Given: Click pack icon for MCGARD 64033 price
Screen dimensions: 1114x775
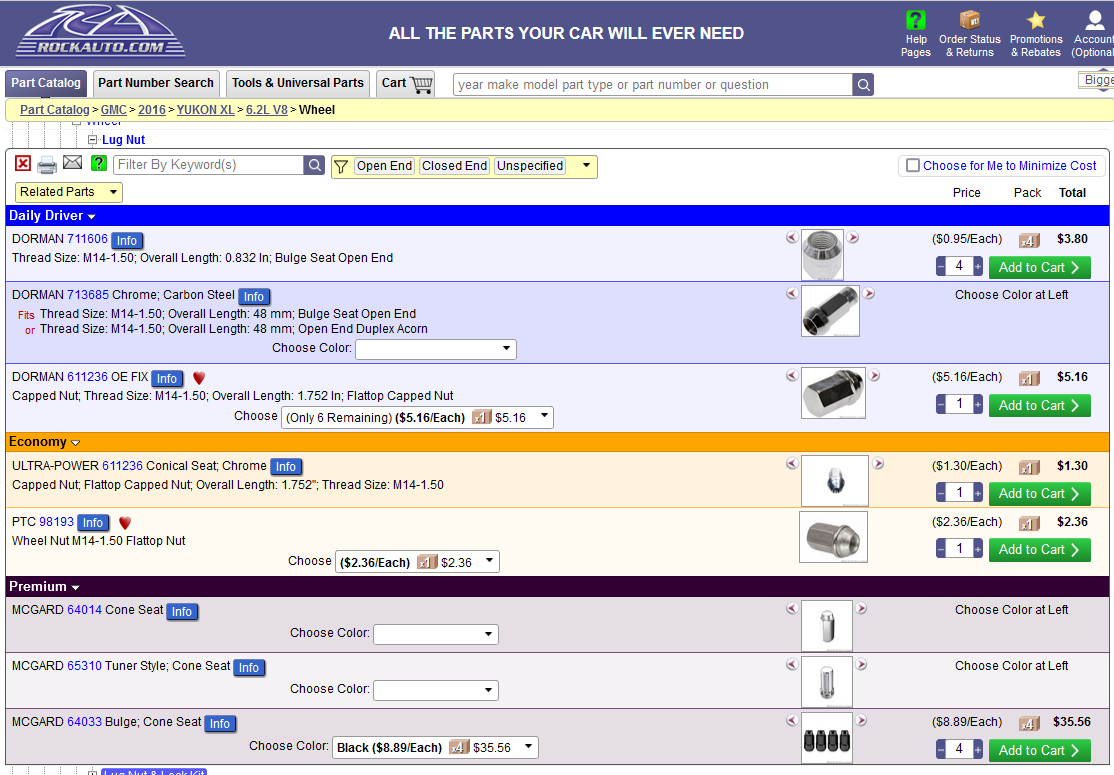Looking at the screenshot, I should point(1029,723).
